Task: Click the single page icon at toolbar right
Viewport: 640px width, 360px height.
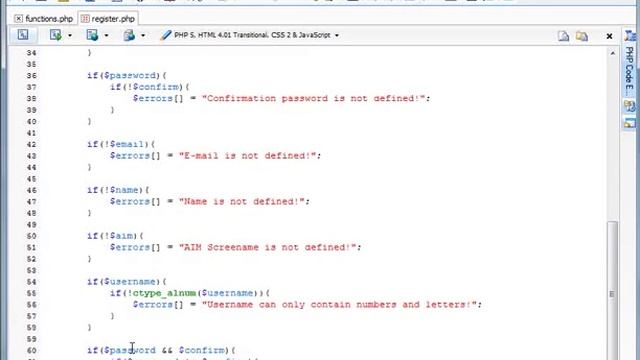Action: pyautogui.click(x=564, y=36)
